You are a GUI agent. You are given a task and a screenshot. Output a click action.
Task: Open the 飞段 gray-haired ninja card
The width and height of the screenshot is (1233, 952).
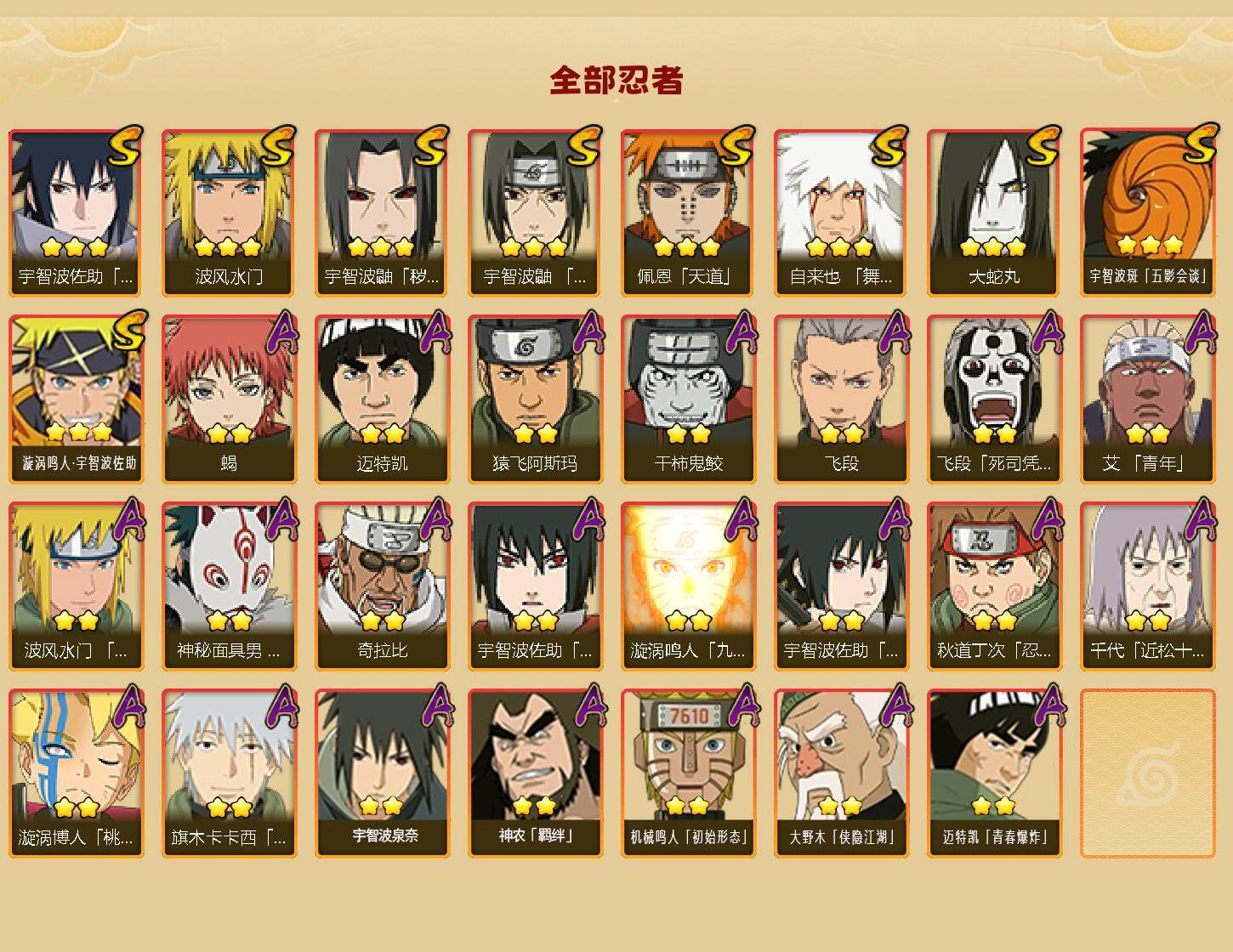[842, 399]
